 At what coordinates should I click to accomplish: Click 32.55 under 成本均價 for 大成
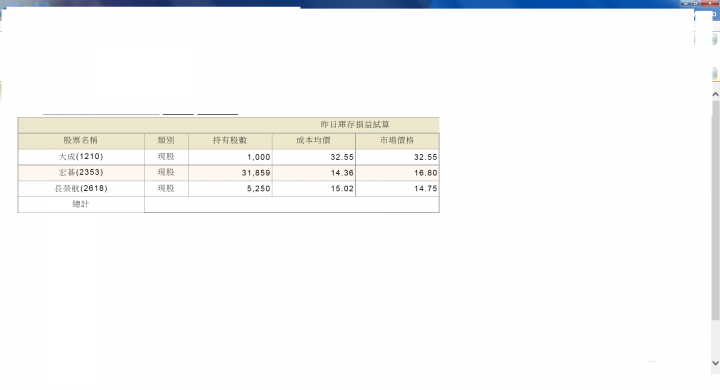click(342, 157)
